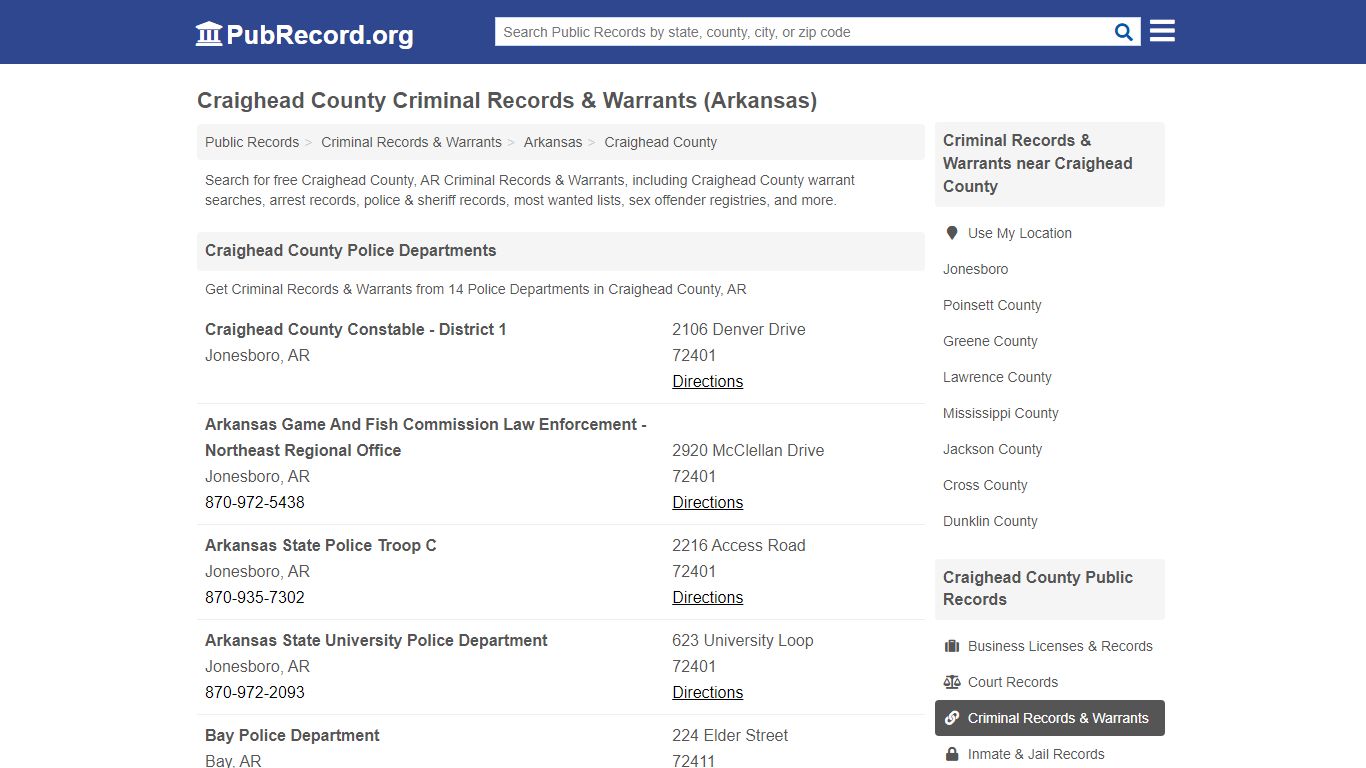The height and width of the screenshot is (768, 1366).
Task: Get Directions to 623 University Loop
Action: pyautogui.click(x=707, y=692)
